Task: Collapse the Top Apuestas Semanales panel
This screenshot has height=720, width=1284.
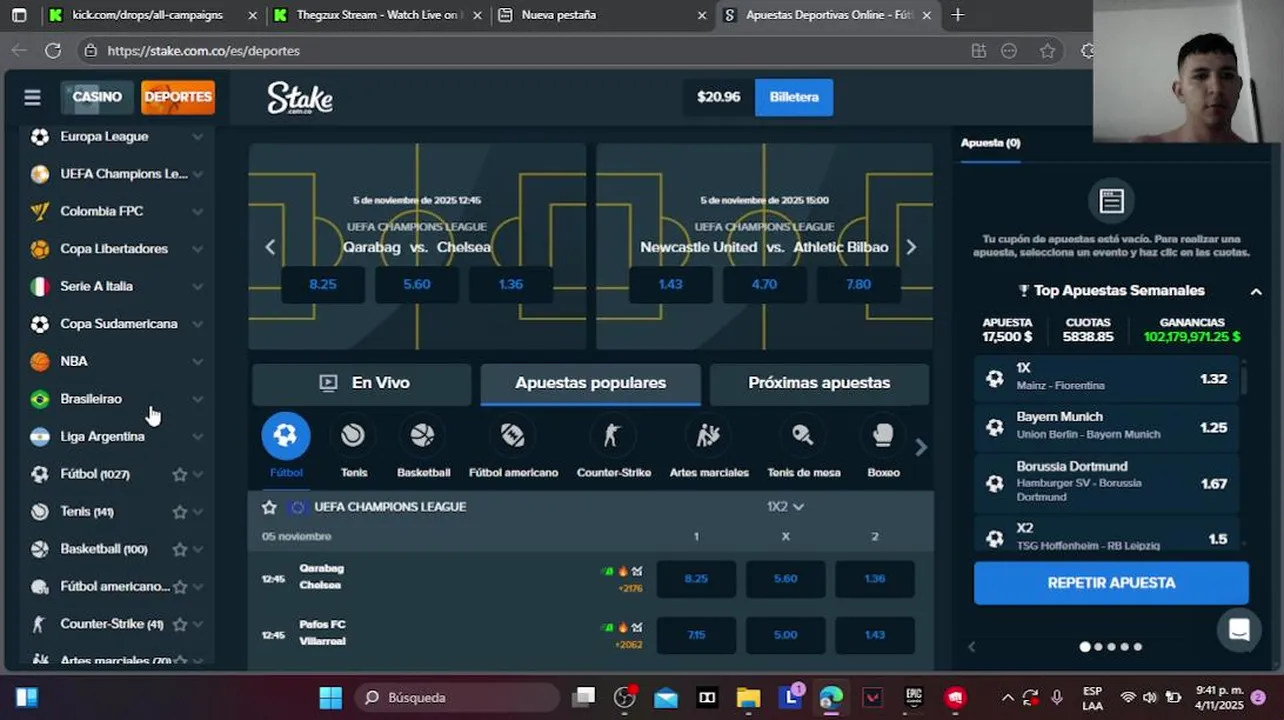Action: click(x=1256, y=291)
